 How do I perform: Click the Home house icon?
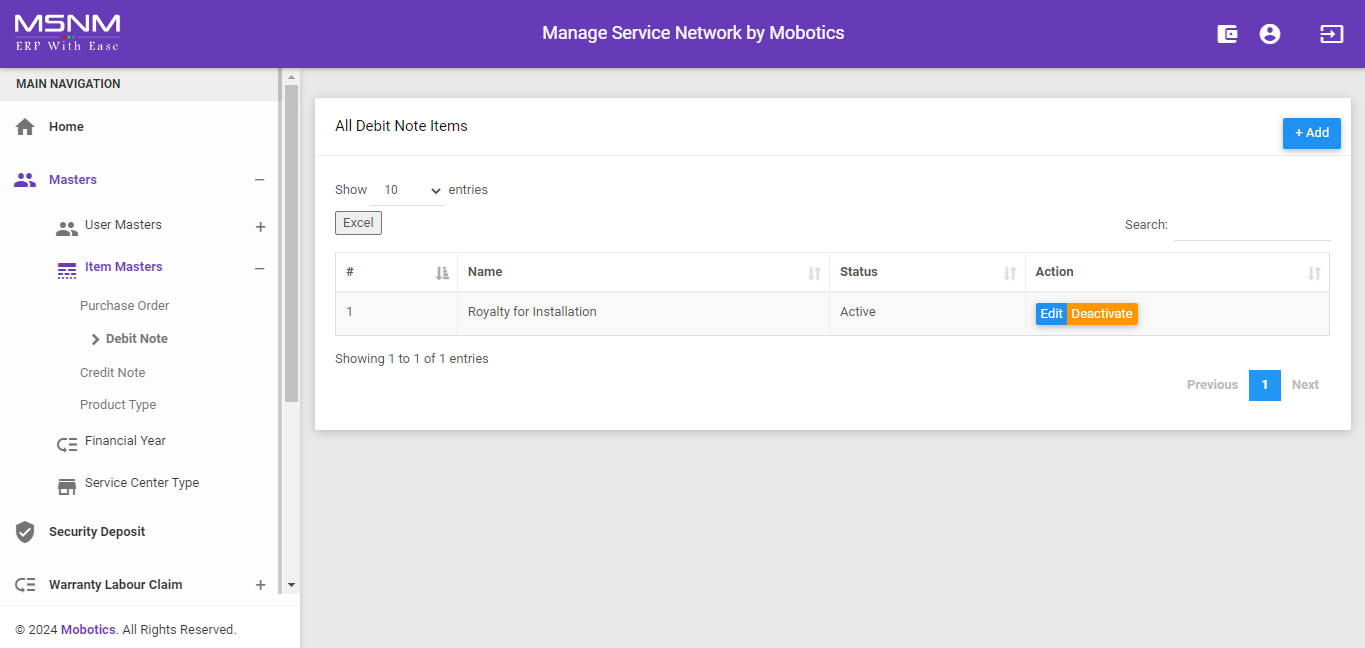[x=25, y=127]
